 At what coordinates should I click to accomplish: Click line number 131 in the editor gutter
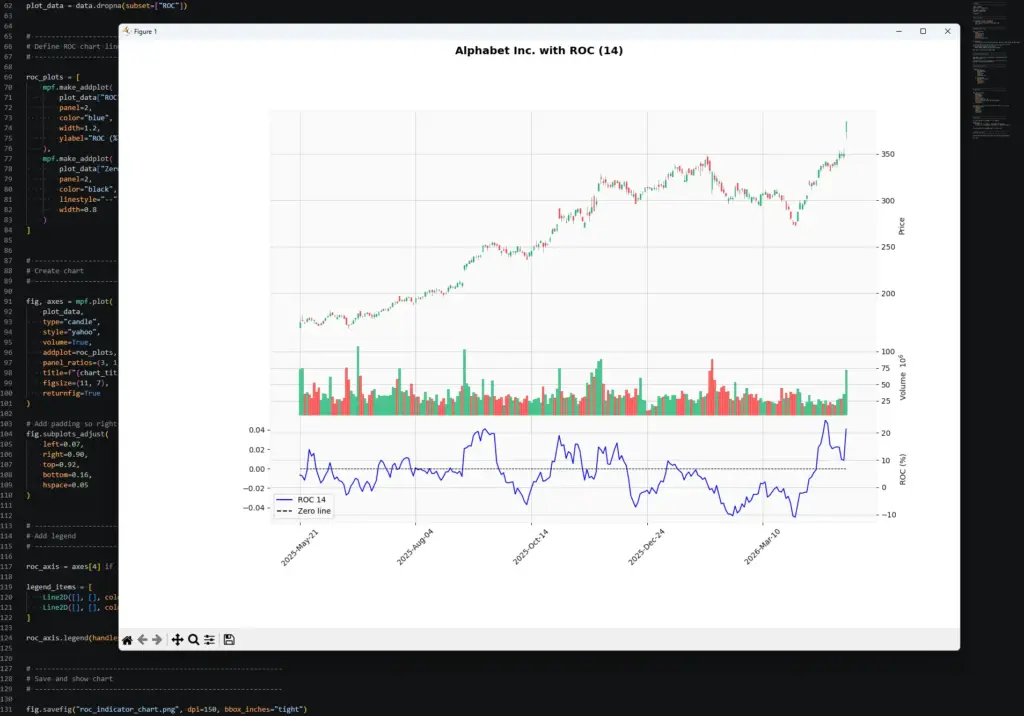coord(7,709)
